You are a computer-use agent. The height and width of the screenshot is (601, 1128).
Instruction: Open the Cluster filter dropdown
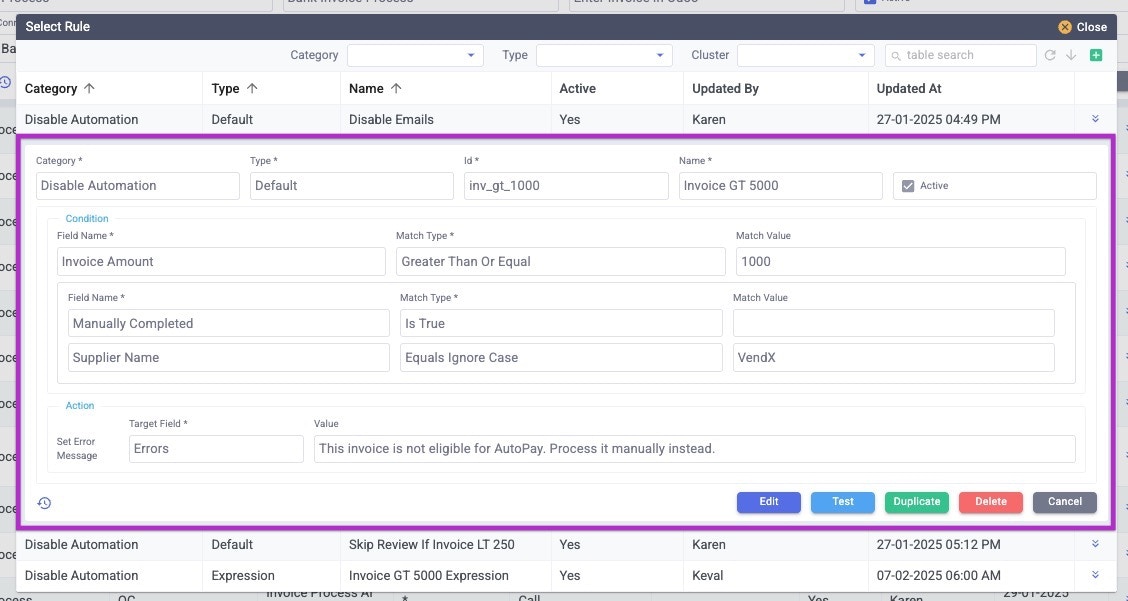(x=806, y=55)
